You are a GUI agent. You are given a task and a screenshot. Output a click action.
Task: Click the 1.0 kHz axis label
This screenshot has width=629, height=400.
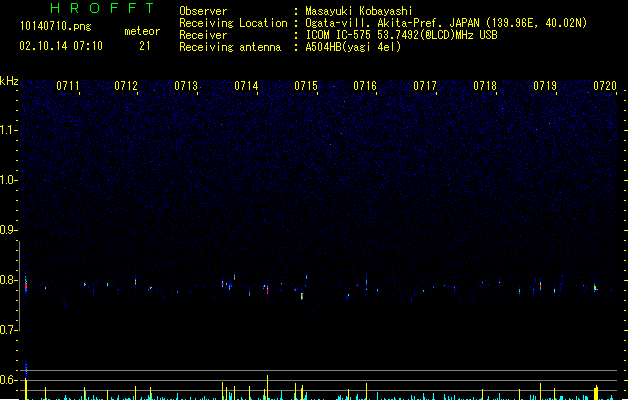8,180
